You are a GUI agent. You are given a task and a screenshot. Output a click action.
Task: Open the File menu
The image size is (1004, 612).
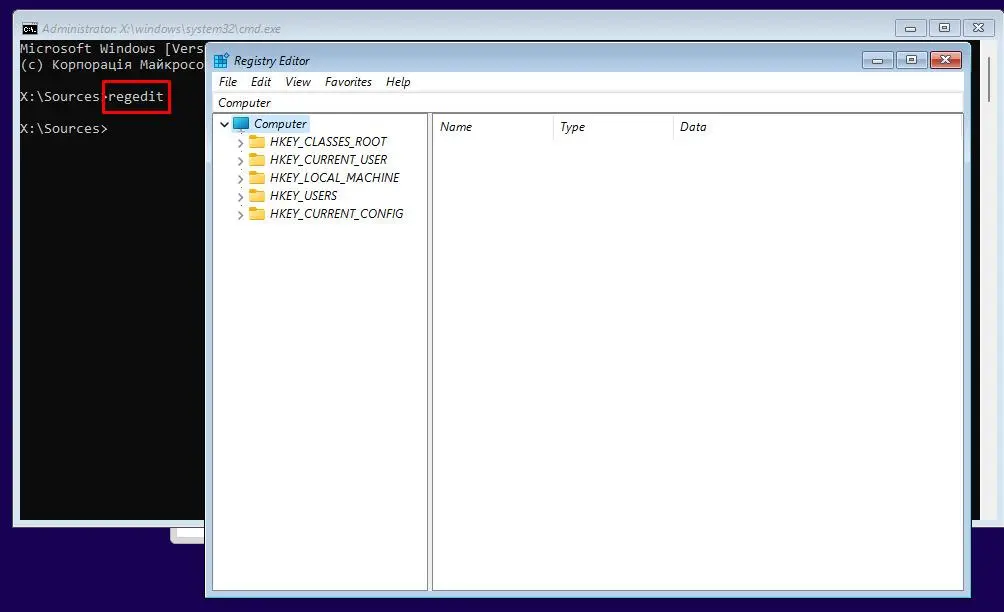coord(227,82)
